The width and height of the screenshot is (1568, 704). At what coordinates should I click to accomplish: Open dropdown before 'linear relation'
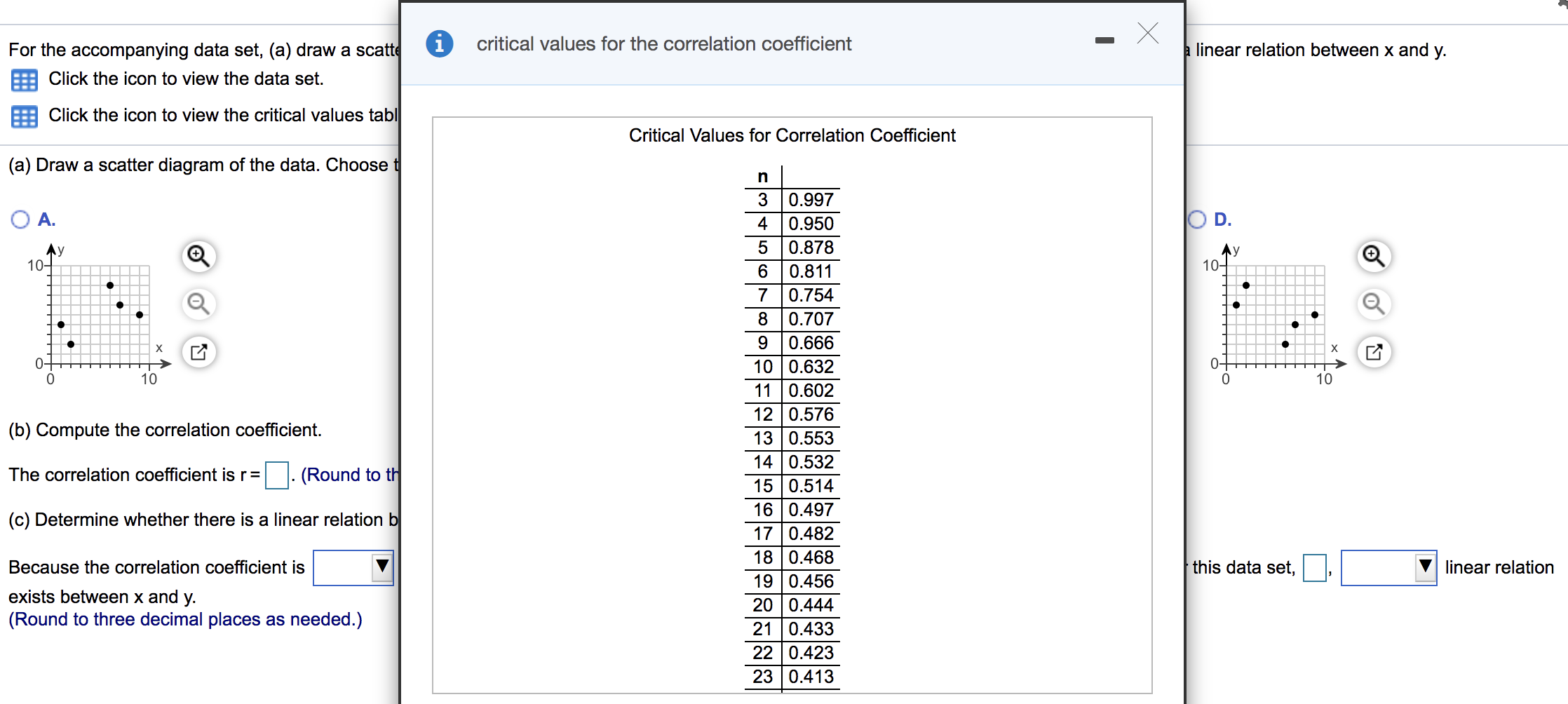click(1388, 568)
